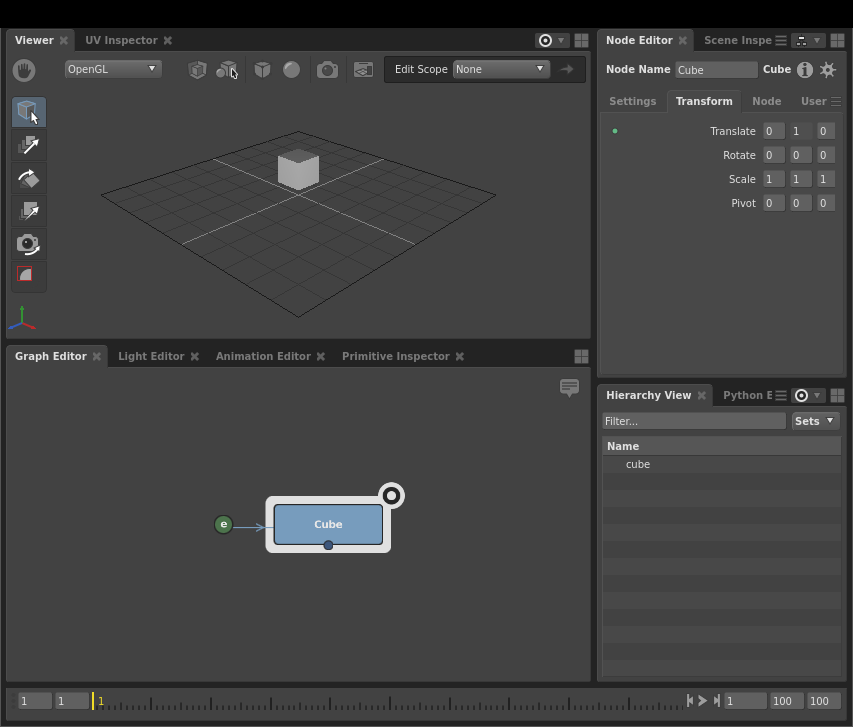Close the Primitive Inspector tab
853x727 pixels.
[460, 356]
